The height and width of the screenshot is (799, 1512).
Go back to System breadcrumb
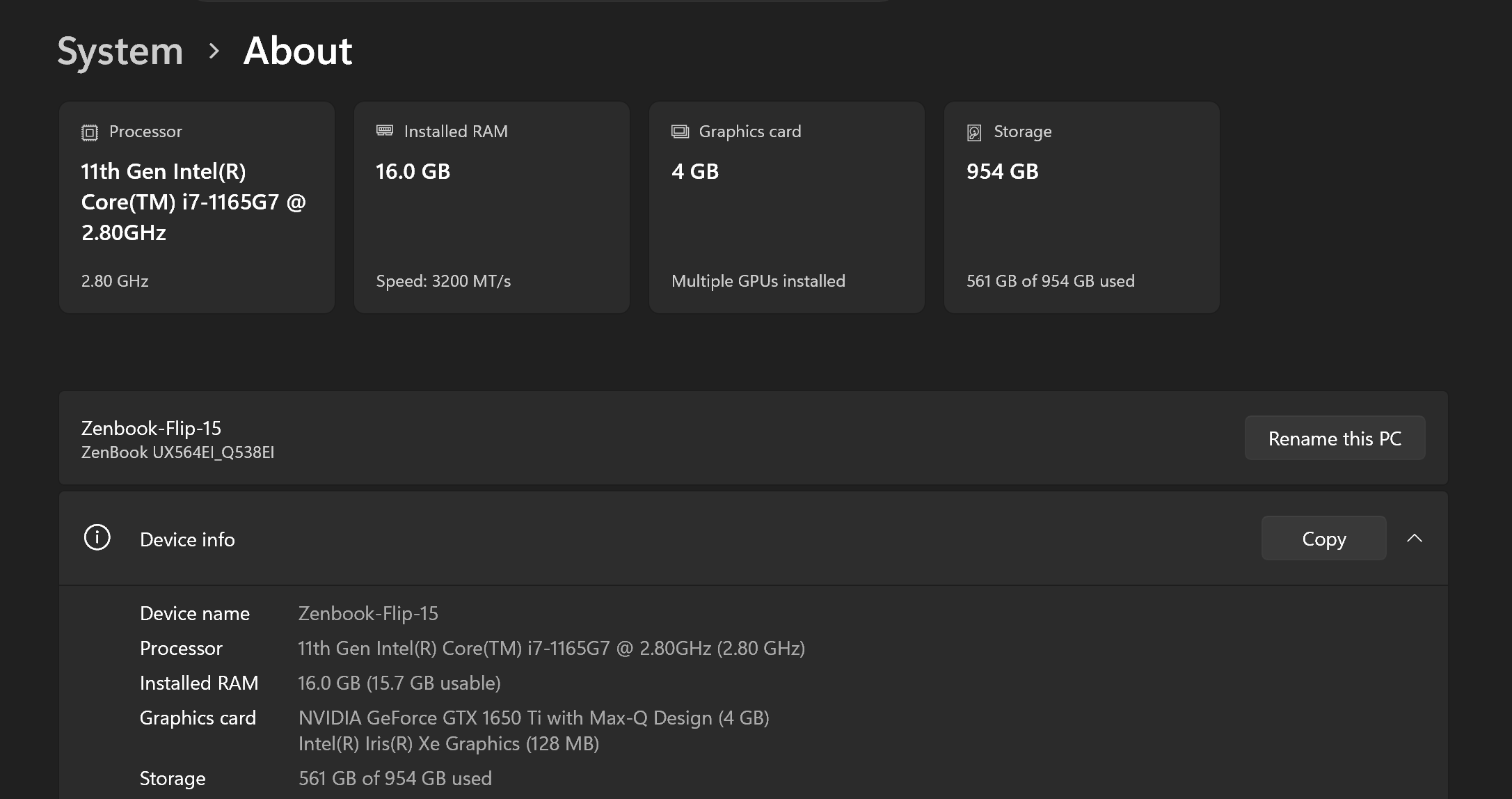tap(120, 52)
